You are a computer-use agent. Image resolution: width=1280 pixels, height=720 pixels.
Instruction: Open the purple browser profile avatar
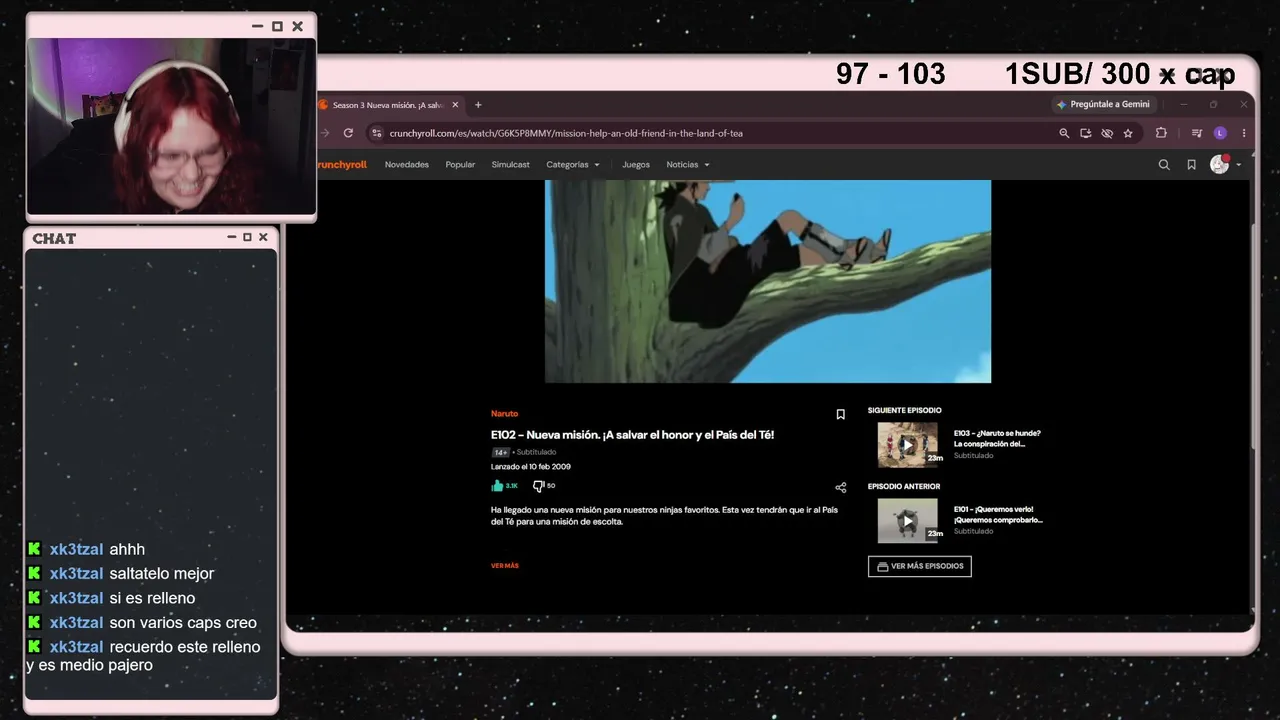pos(1220,133)
